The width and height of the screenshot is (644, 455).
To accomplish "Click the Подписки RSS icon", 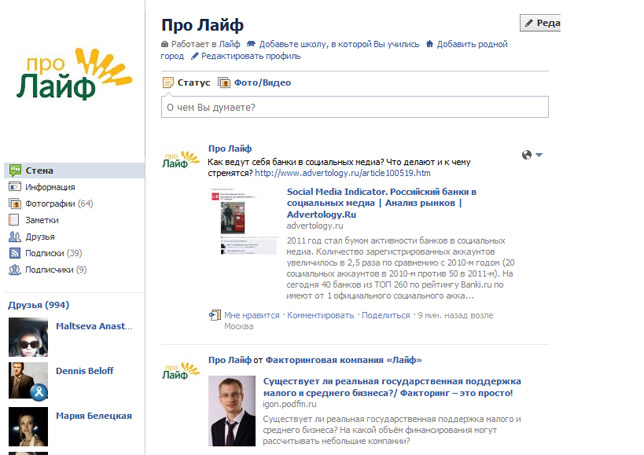I will coord(15,253).
